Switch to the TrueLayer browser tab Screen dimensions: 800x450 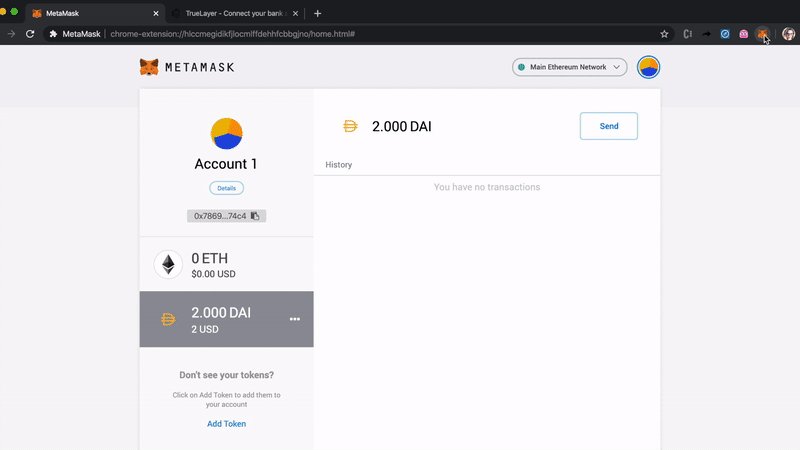tap(234, 13)
